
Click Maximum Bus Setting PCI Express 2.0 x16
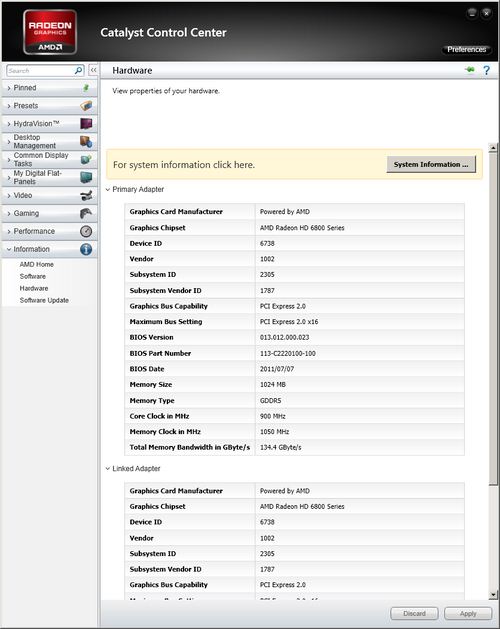coord(289,322)
